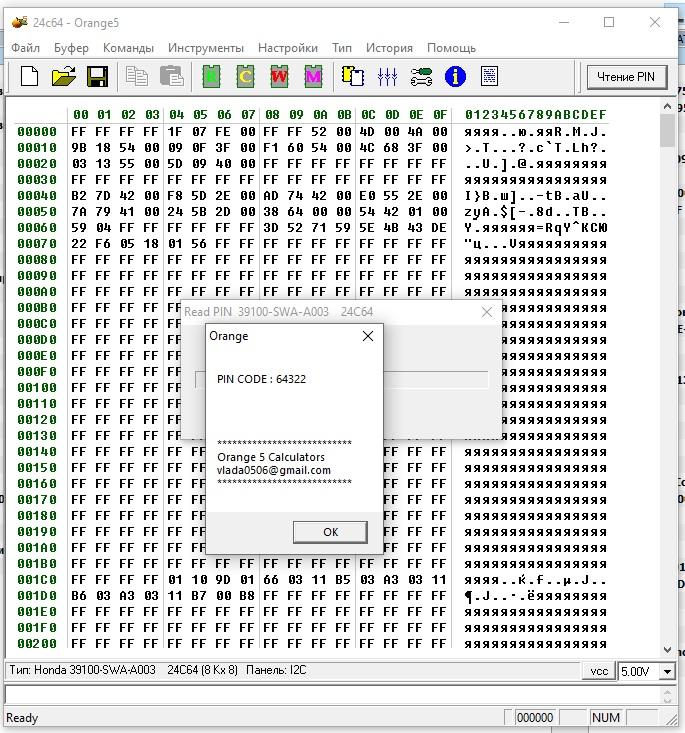The width and height of the screenshot is (685, 733).
Task: Open the Настройки menu
Action: click(x=288, y=48)
